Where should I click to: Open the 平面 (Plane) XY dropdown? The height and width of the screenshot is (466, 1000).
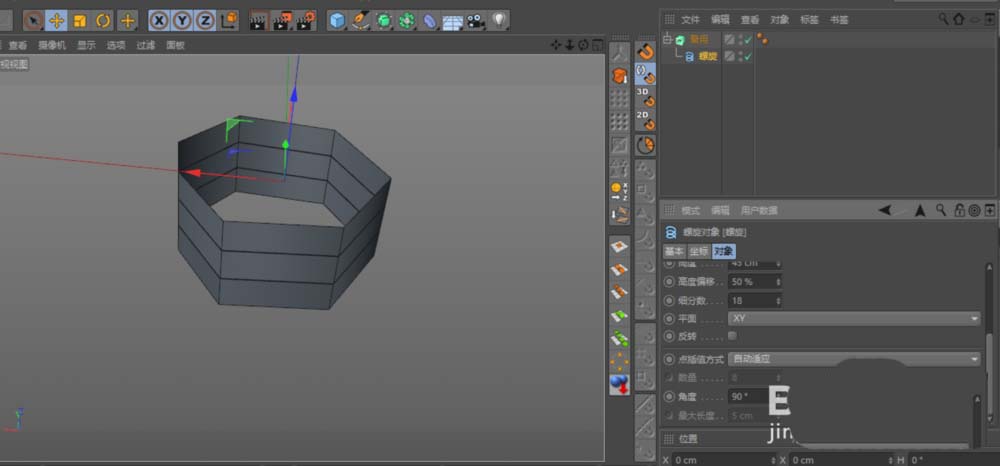click(854, 318)
